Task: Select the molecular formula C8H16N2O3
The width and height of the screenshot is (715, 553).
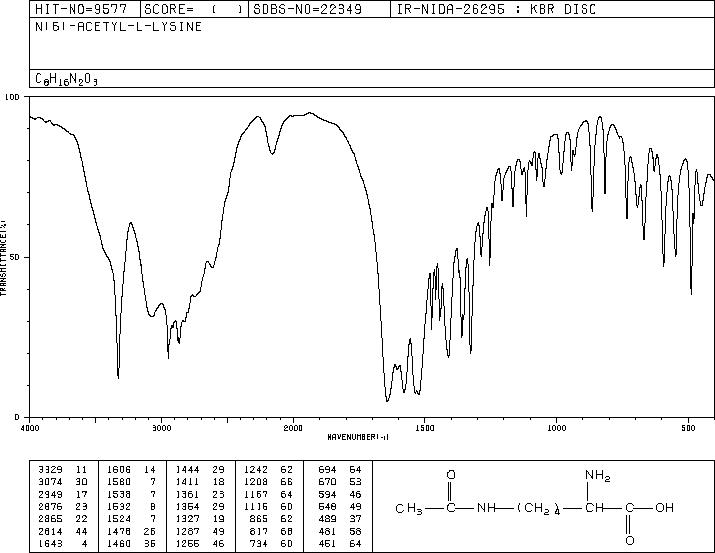Action: [x=67, y=79]
